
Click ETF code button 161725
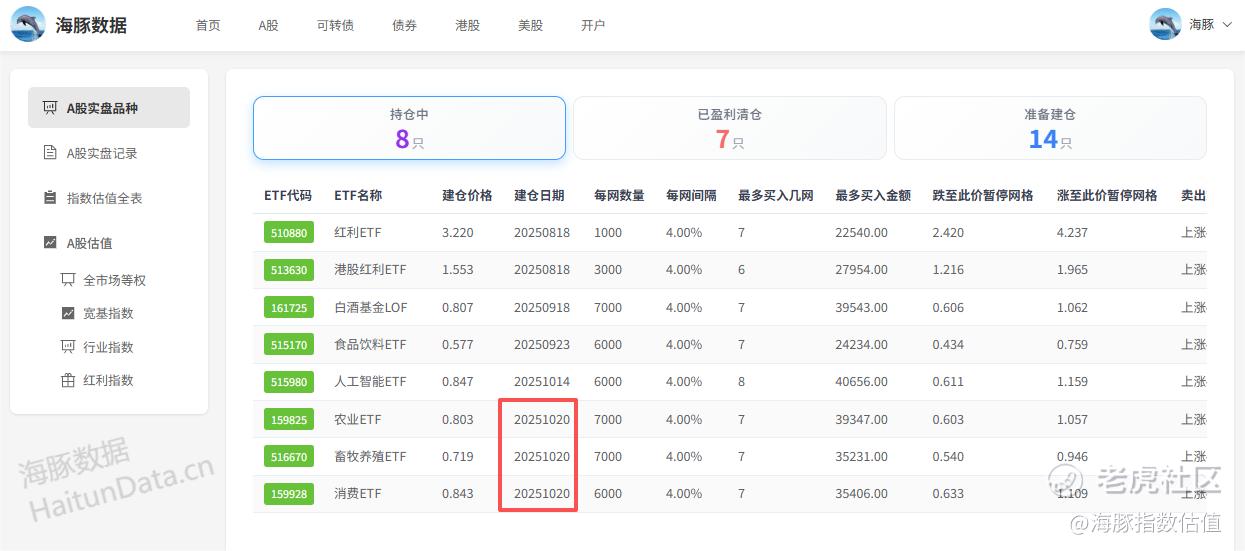289,307
